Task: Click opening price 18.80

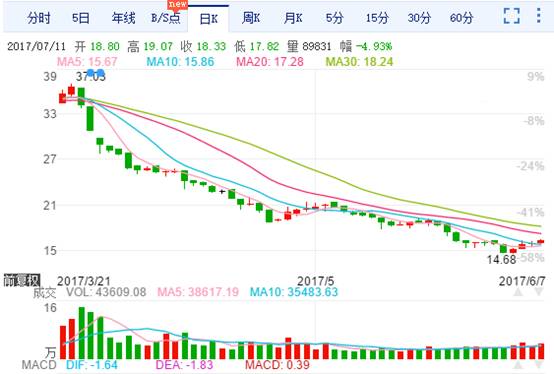Action: coord(105,46)
